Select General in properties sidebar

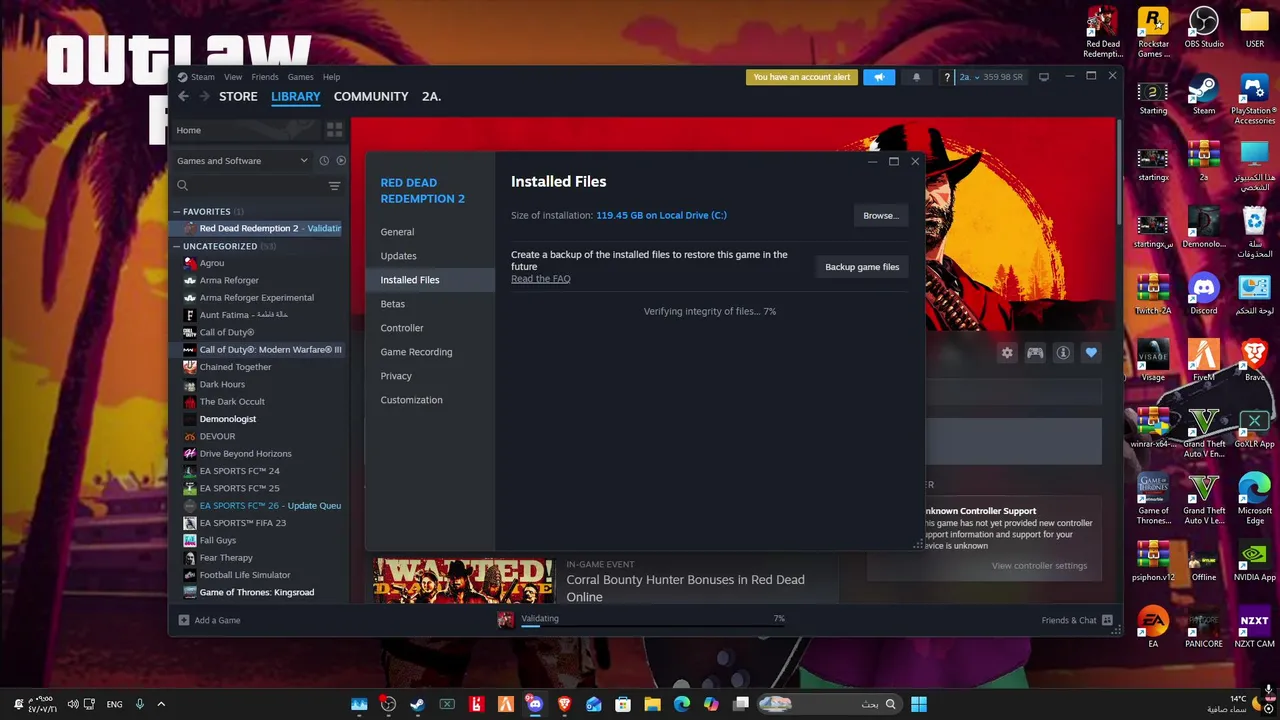430,232
